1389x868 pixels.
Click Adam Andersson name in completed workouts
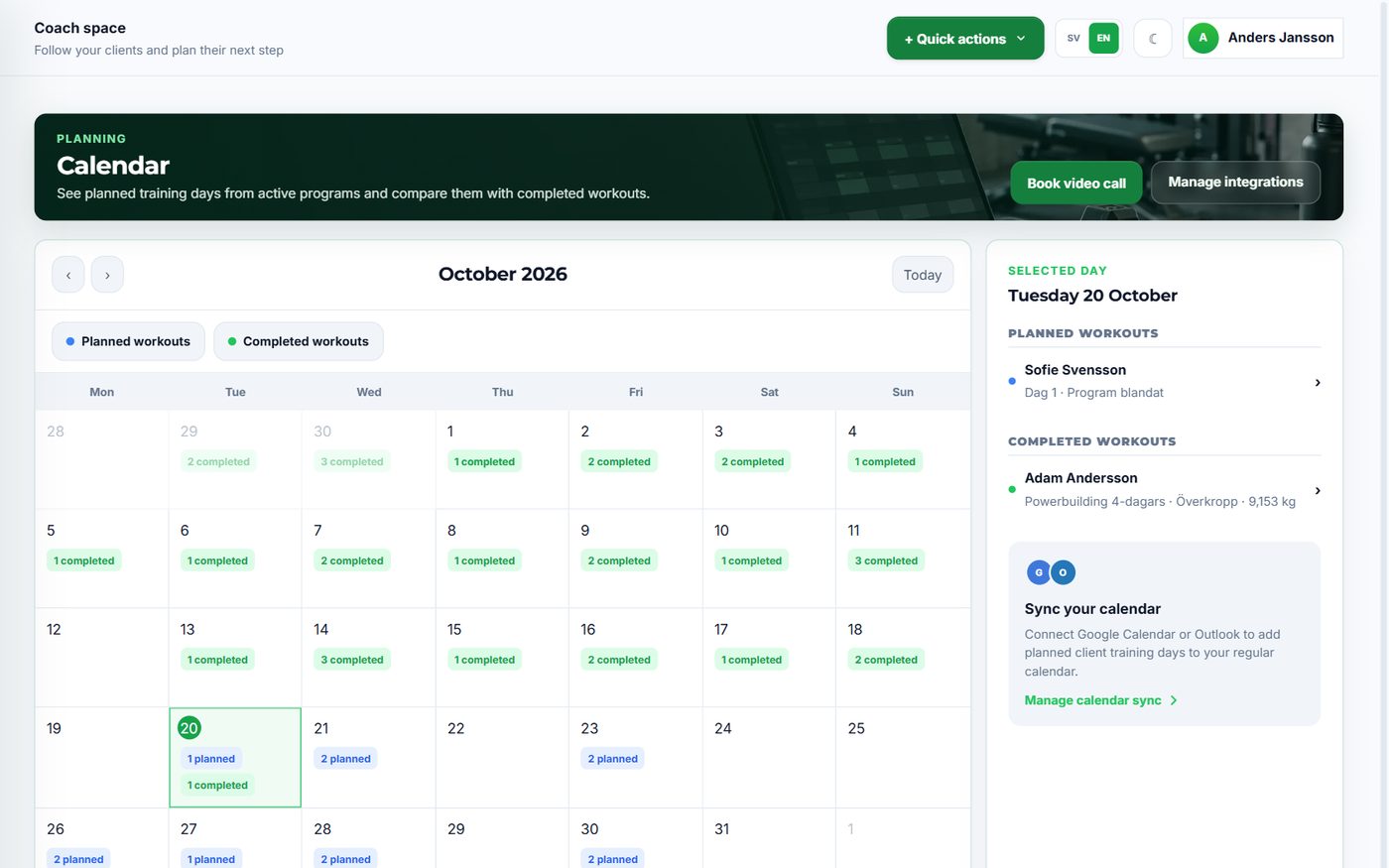[1081, 478]
